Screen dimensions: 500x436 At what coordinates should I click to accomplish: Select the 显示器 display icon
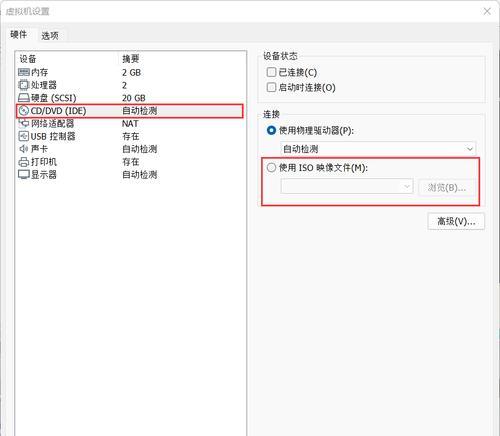[x=24, y=174]
